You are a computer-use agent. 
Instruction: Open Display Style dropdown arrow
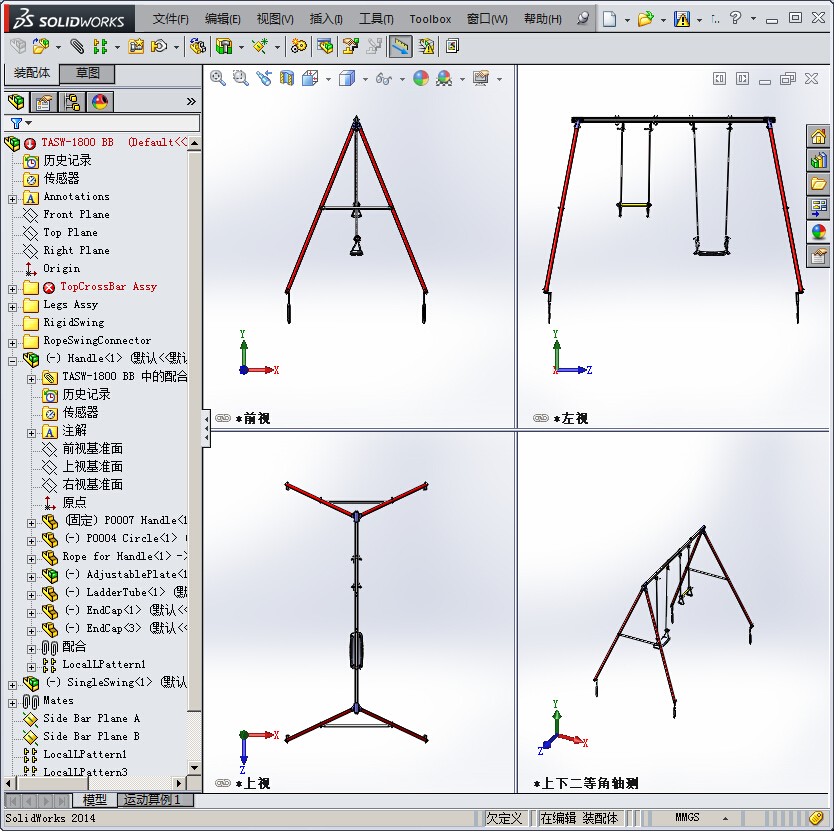pyautogui.click(x=365, y=79)
